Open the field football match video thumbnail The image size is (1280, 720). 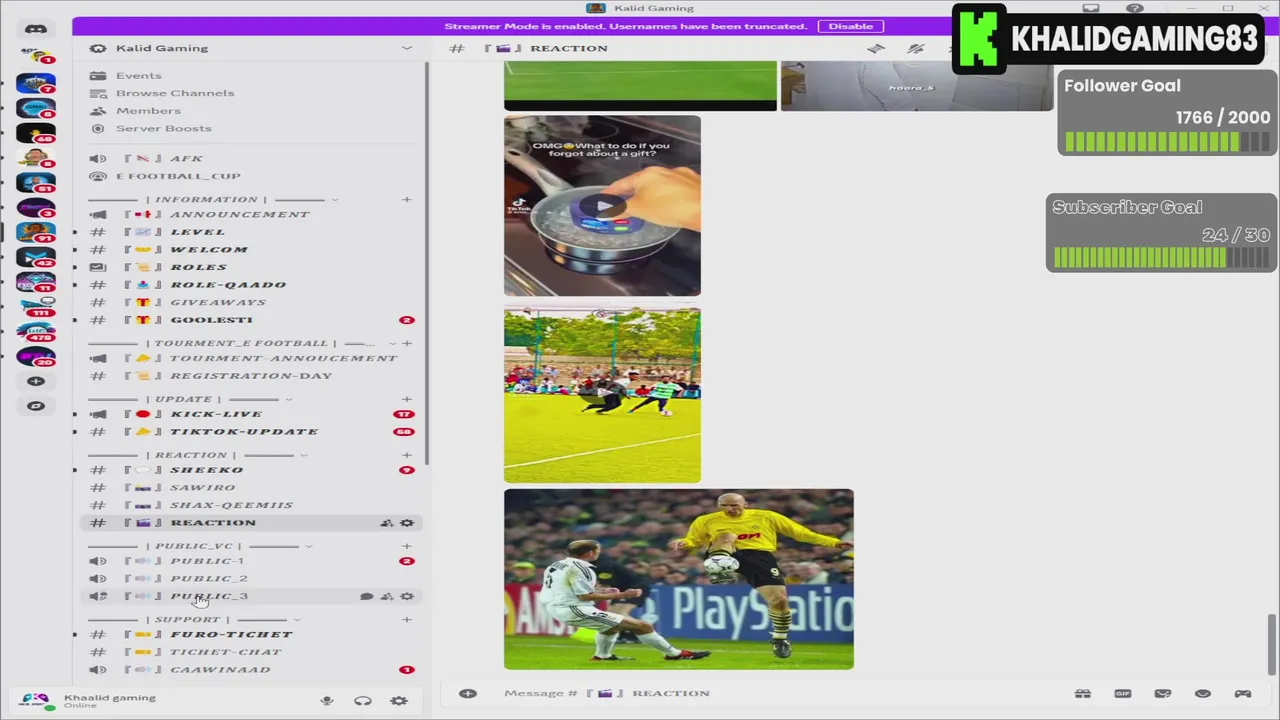pyautogui.click(x=602, y=395)
